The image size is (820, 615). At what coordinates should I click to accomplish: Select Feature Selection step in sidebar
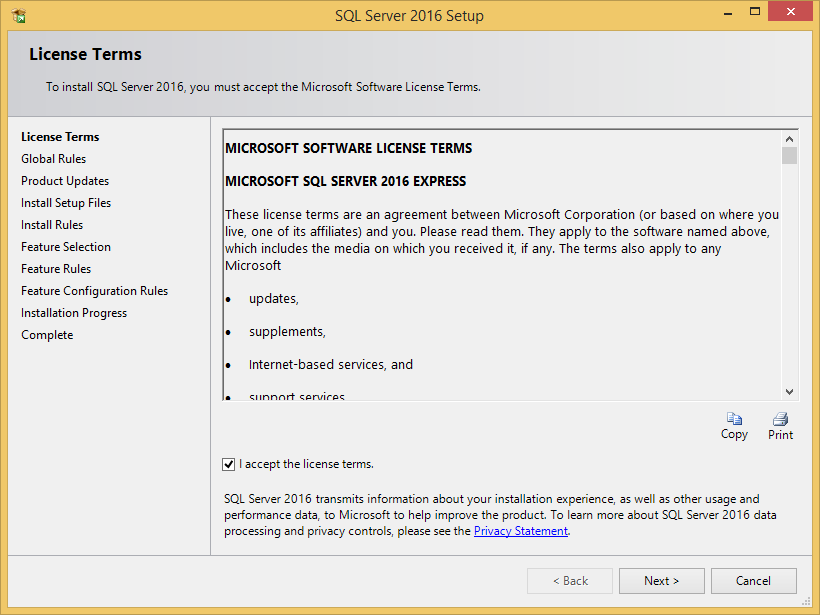66,247
